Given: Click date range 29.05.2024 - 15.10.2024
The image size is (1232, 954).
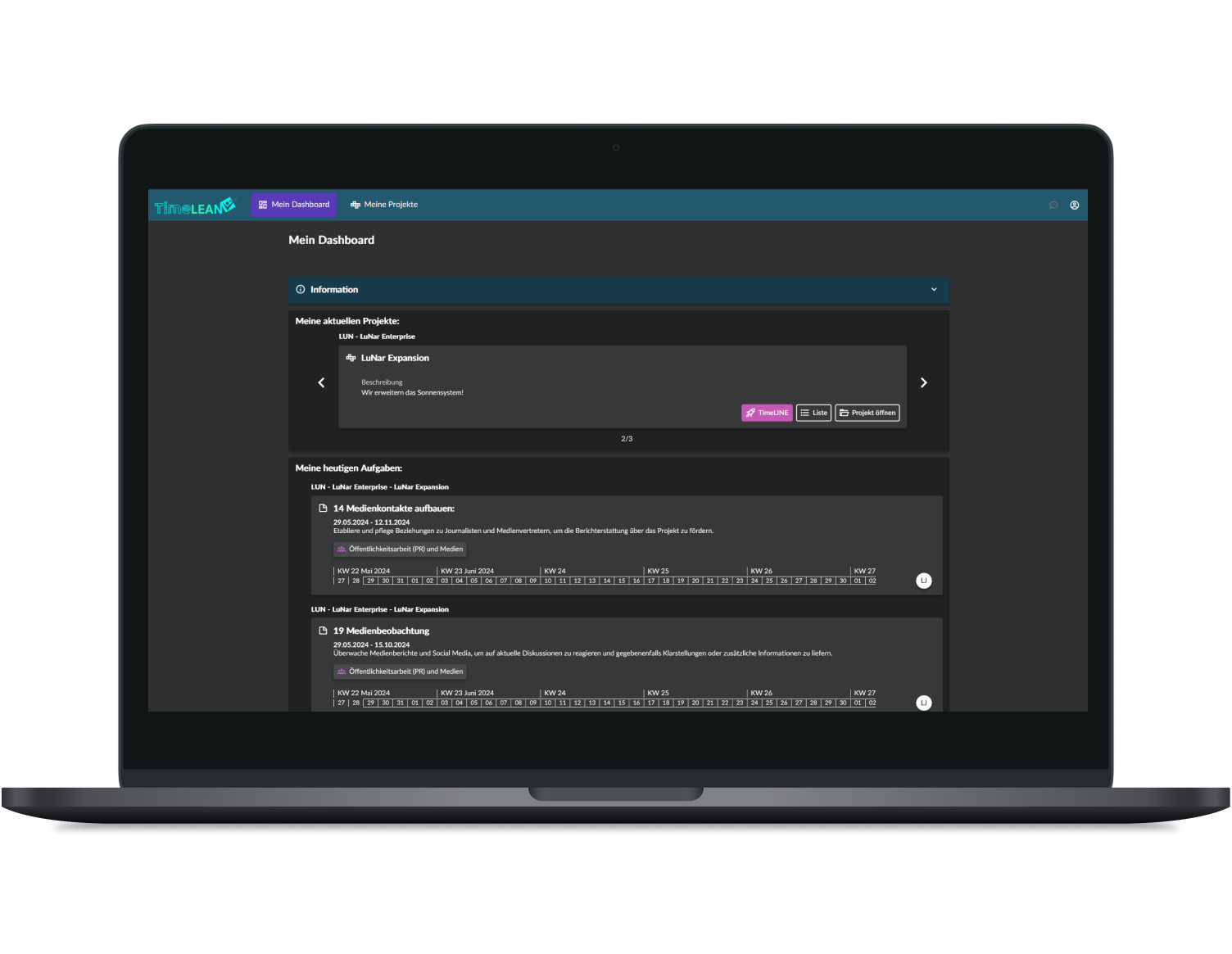Looking at the screenshot, I should click(x=371, y=645).
